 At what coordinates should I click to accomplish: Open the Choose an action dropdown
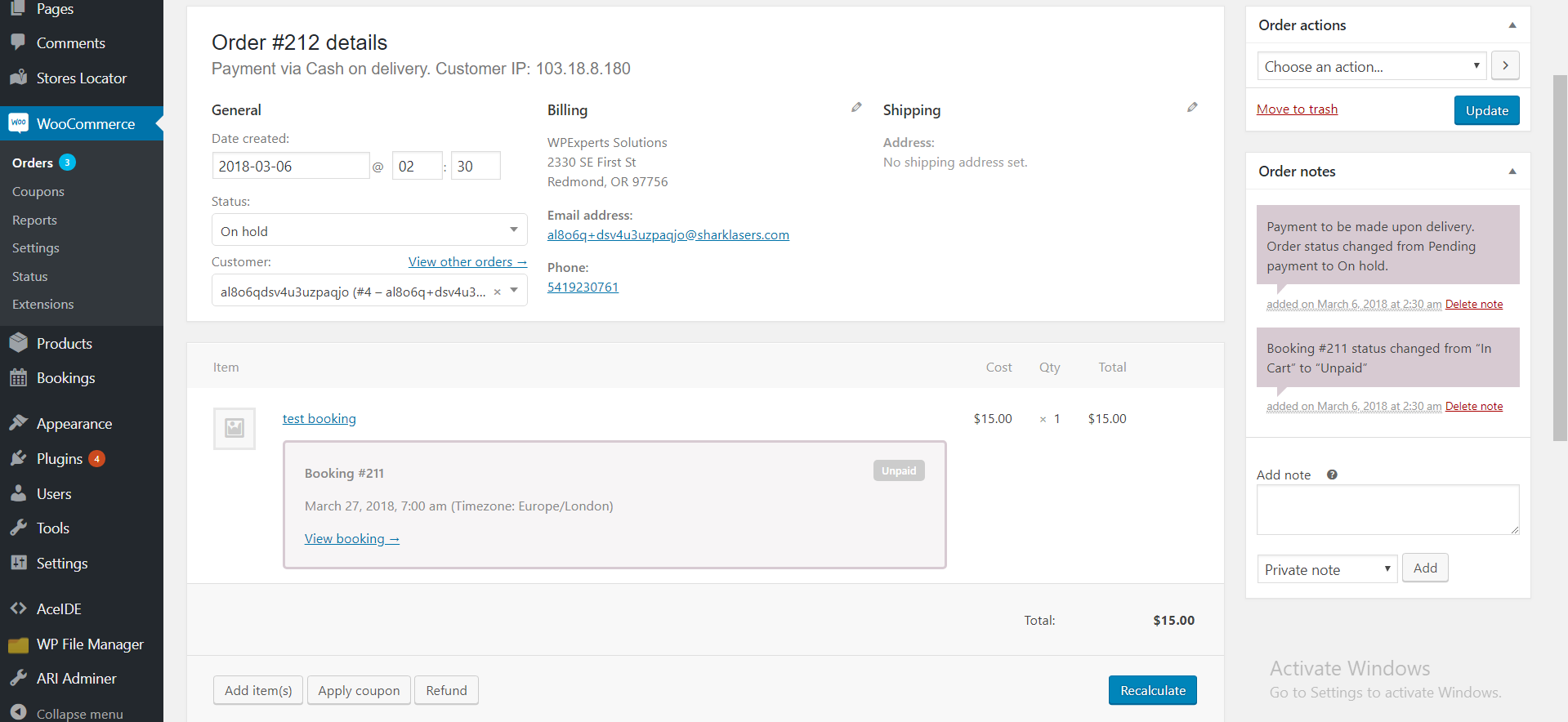point(1371,66)
